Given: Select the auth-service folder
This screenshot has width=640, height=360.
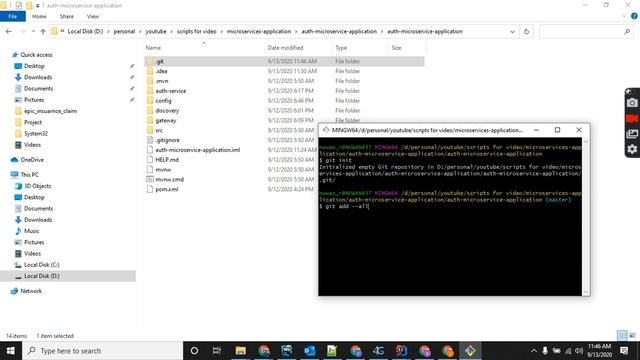Looking at the screenshot, I should [x=171, y=91].
